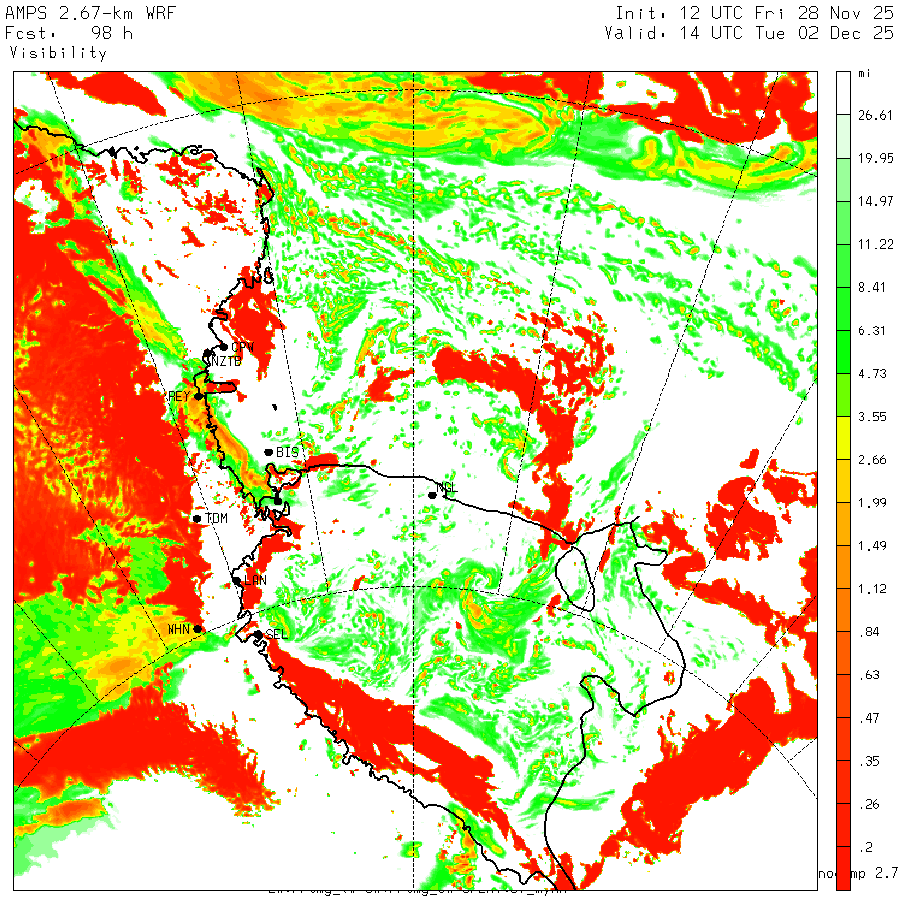Viewport: 900px width, 900px height.
Task: Select the .84 color bar value
Action: coord(869,632)
